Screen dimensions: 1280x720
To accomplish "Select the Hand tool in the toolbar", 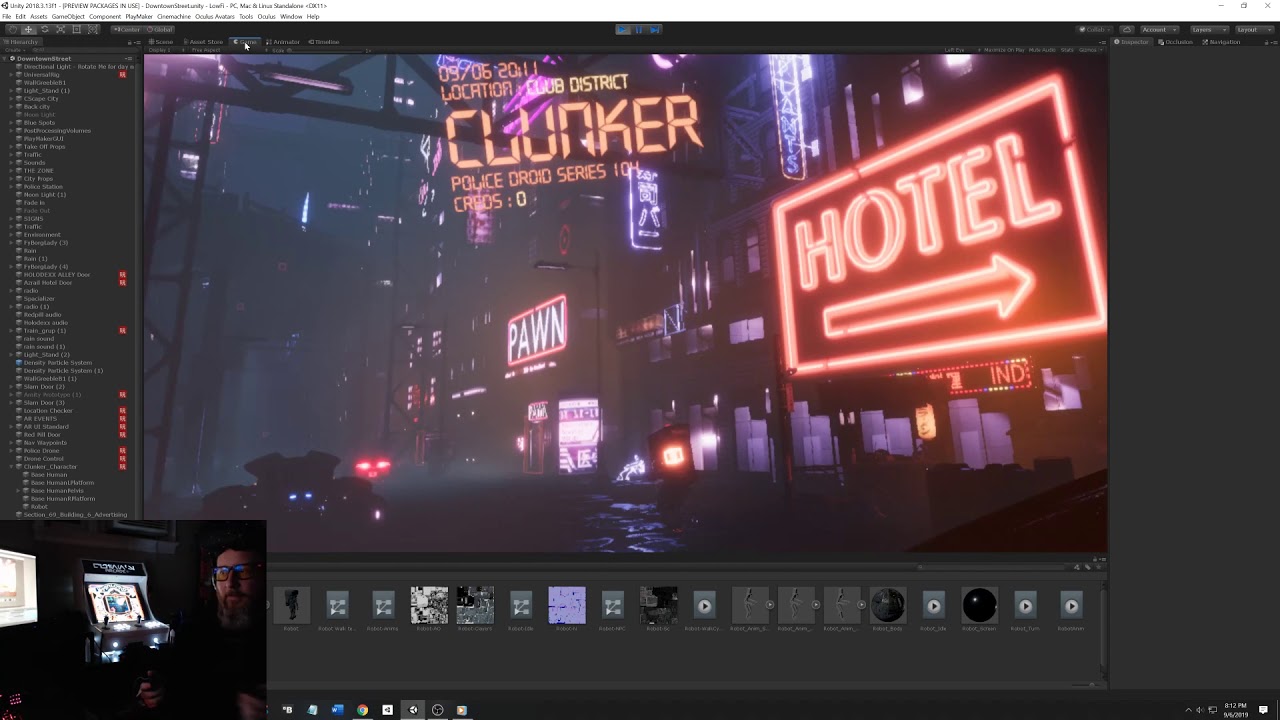I will pos(12,29).
